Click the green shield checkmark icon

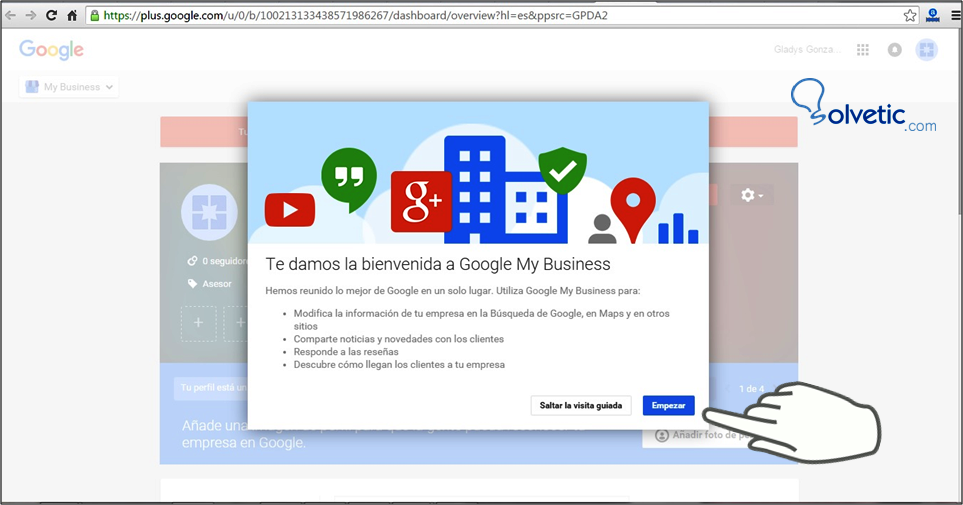point(563,170)
